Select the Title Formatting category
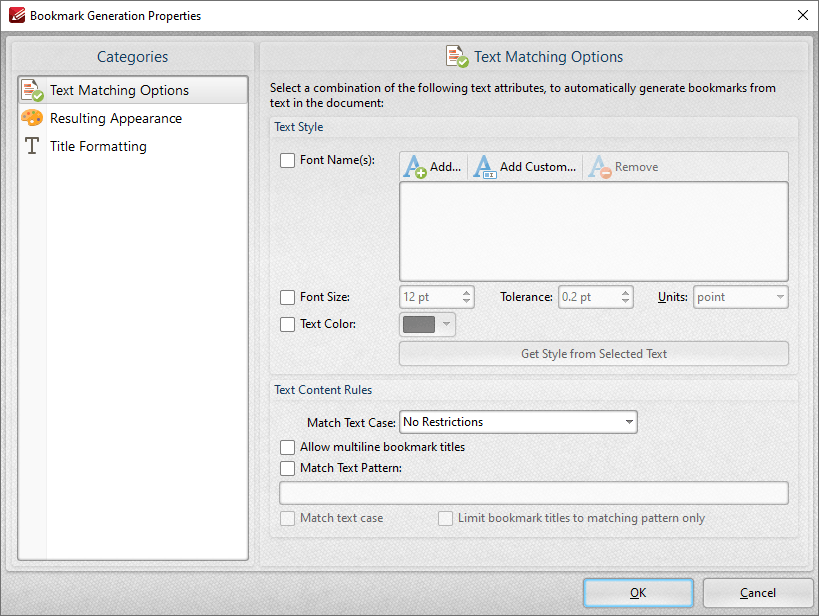This screenshot has width=819, height=616. tap(98, 146)
